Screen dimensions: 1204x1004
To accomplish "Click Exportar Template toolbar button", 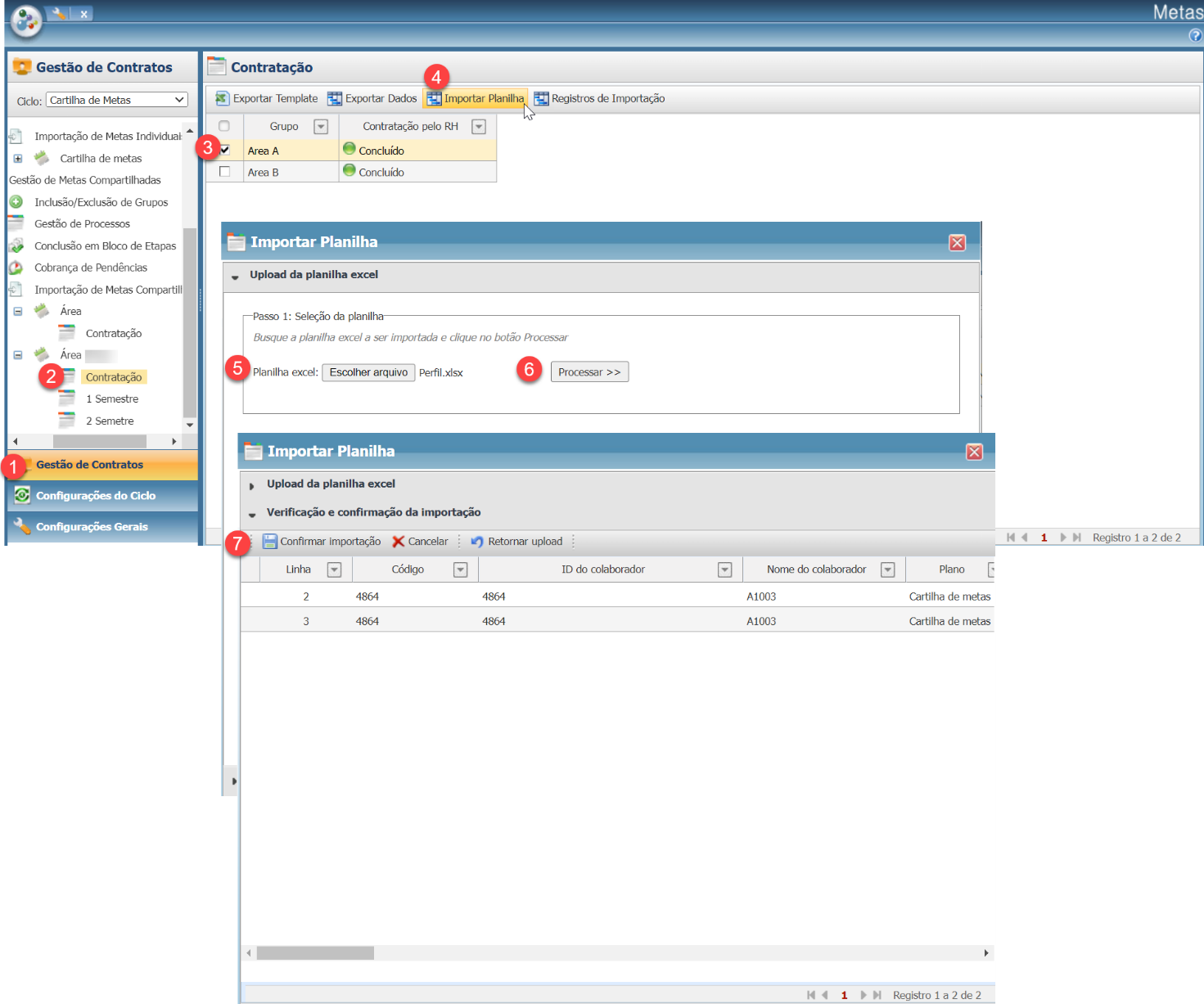I will [267, 98].
